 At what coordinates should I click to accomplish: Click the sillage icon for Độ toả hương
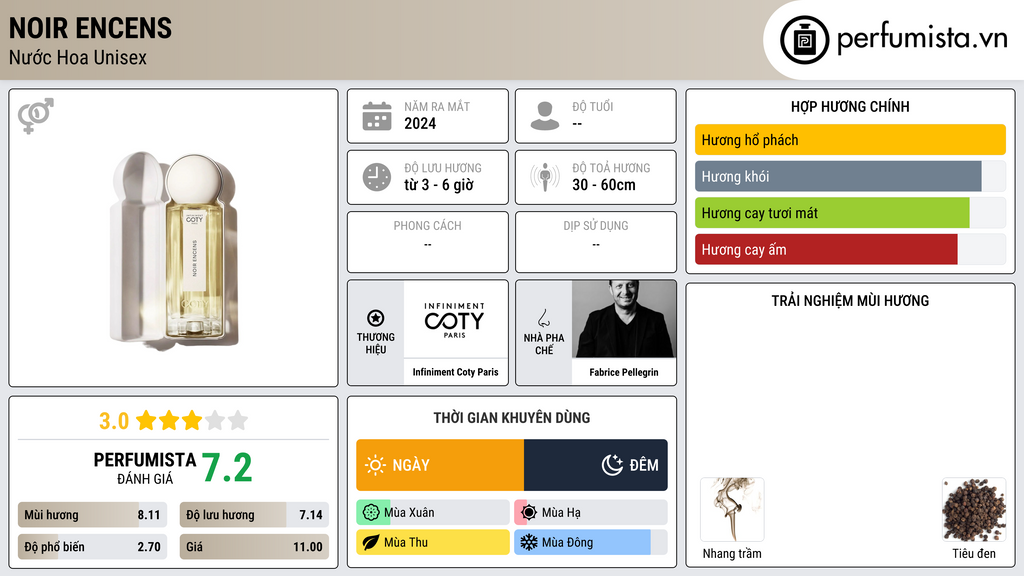click(545, 177)
